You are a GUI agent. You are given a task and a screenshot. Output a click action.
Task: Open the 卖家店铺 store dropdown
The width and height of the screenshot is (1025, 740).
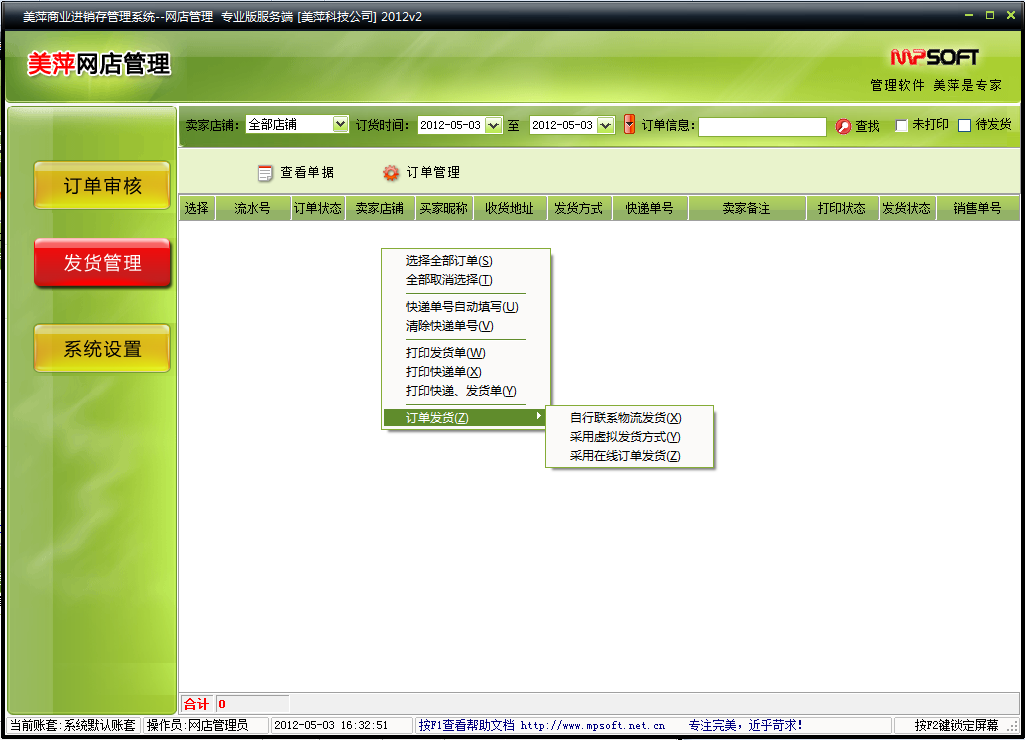pyautogui.click(x=340, y=125)
